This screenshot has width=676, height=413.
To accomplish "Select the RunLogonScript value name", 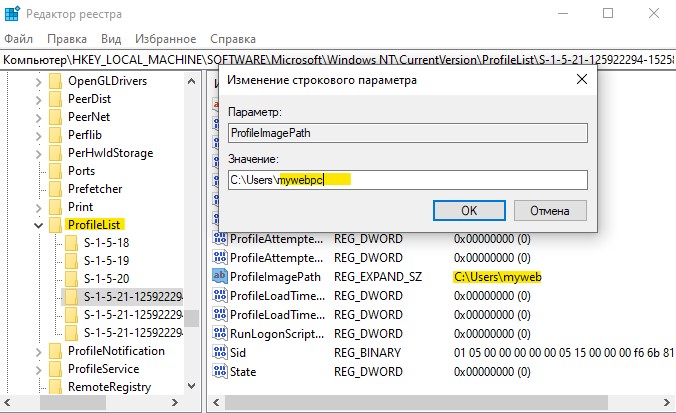I will click(x=277, y=334).
